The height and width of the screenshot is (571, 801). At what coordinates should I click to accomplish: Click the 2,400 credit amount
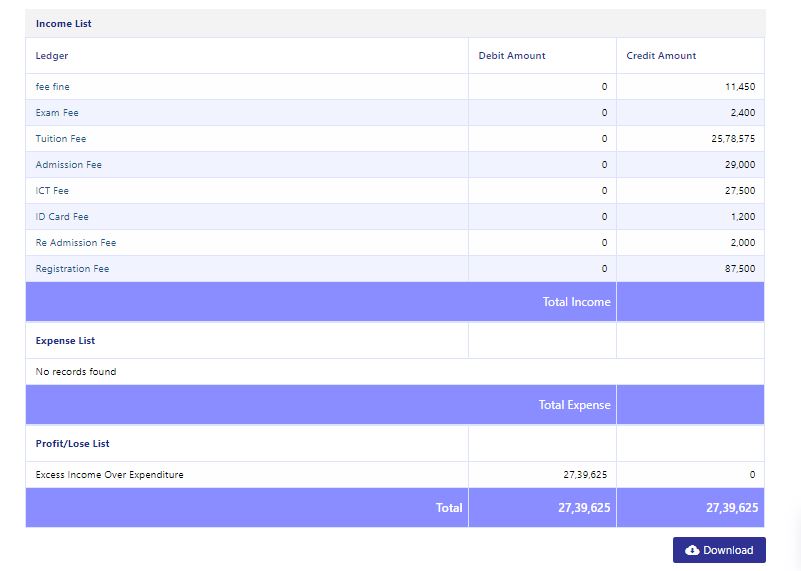tap(742, 113)
